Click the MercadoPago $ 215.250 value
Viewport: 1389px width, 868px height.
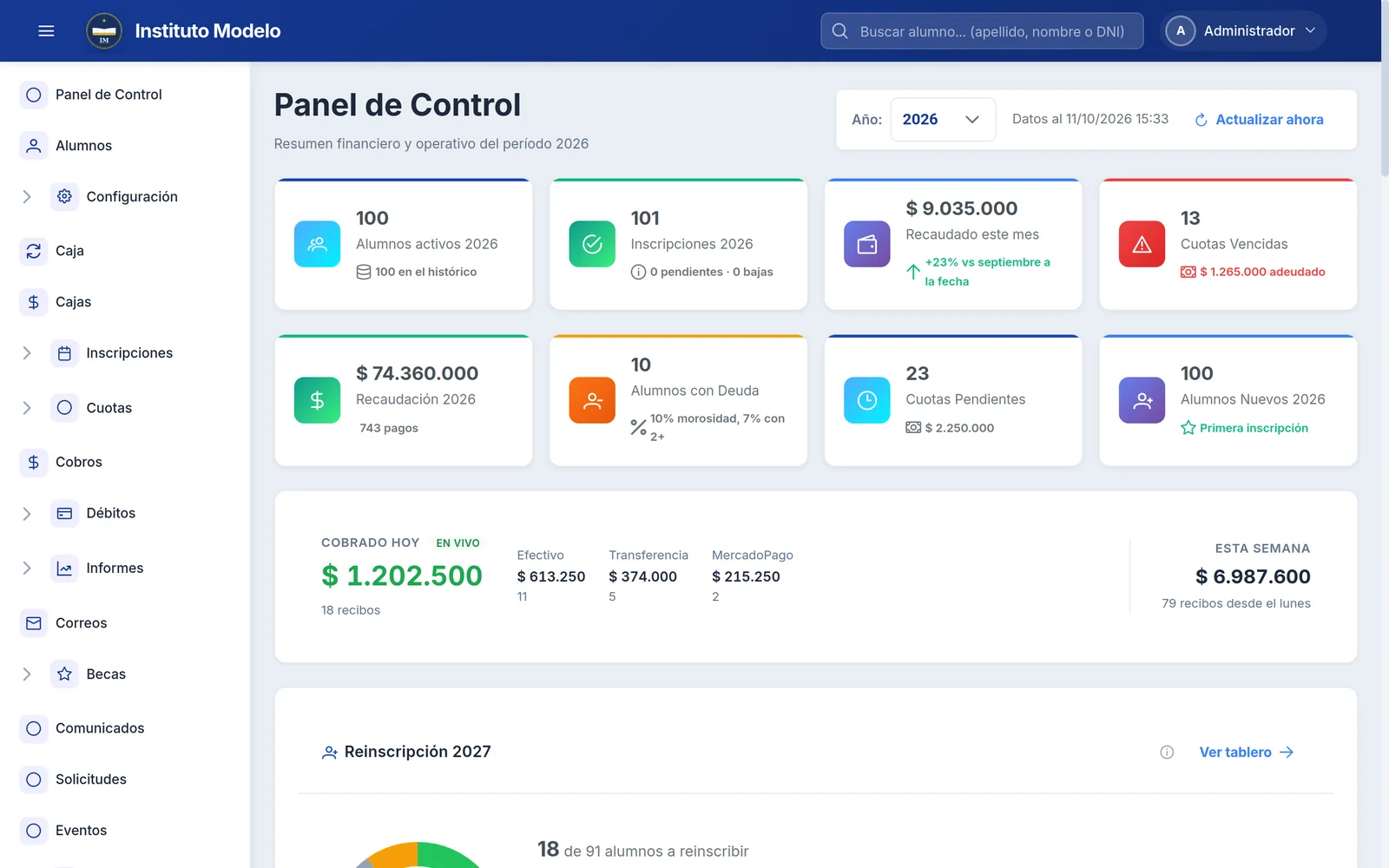pyautogui.click(x=746, y=576)
